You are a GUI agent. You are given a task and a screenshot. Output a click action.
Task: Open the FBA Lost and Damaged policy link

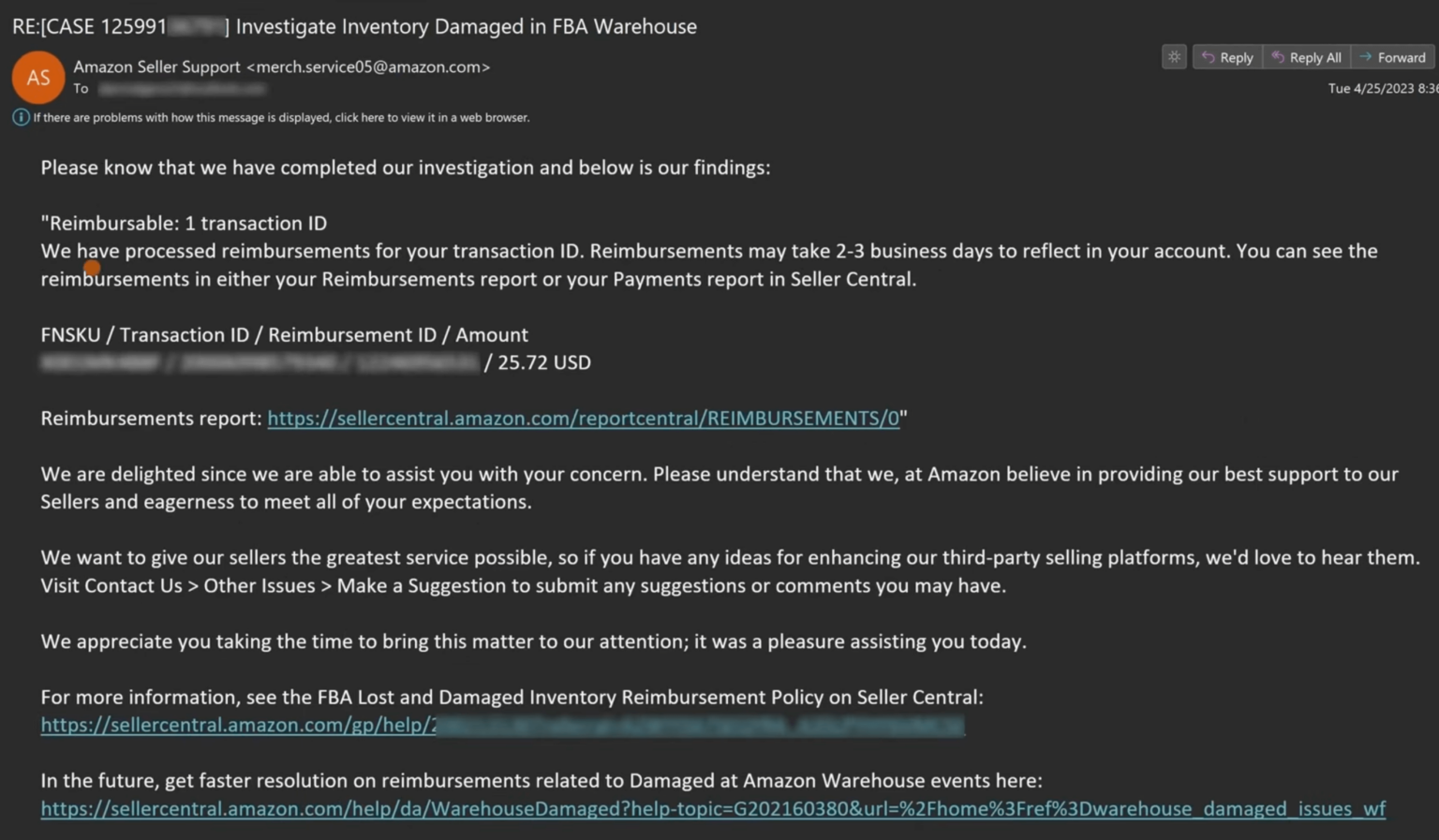click(x=375, y=725)
